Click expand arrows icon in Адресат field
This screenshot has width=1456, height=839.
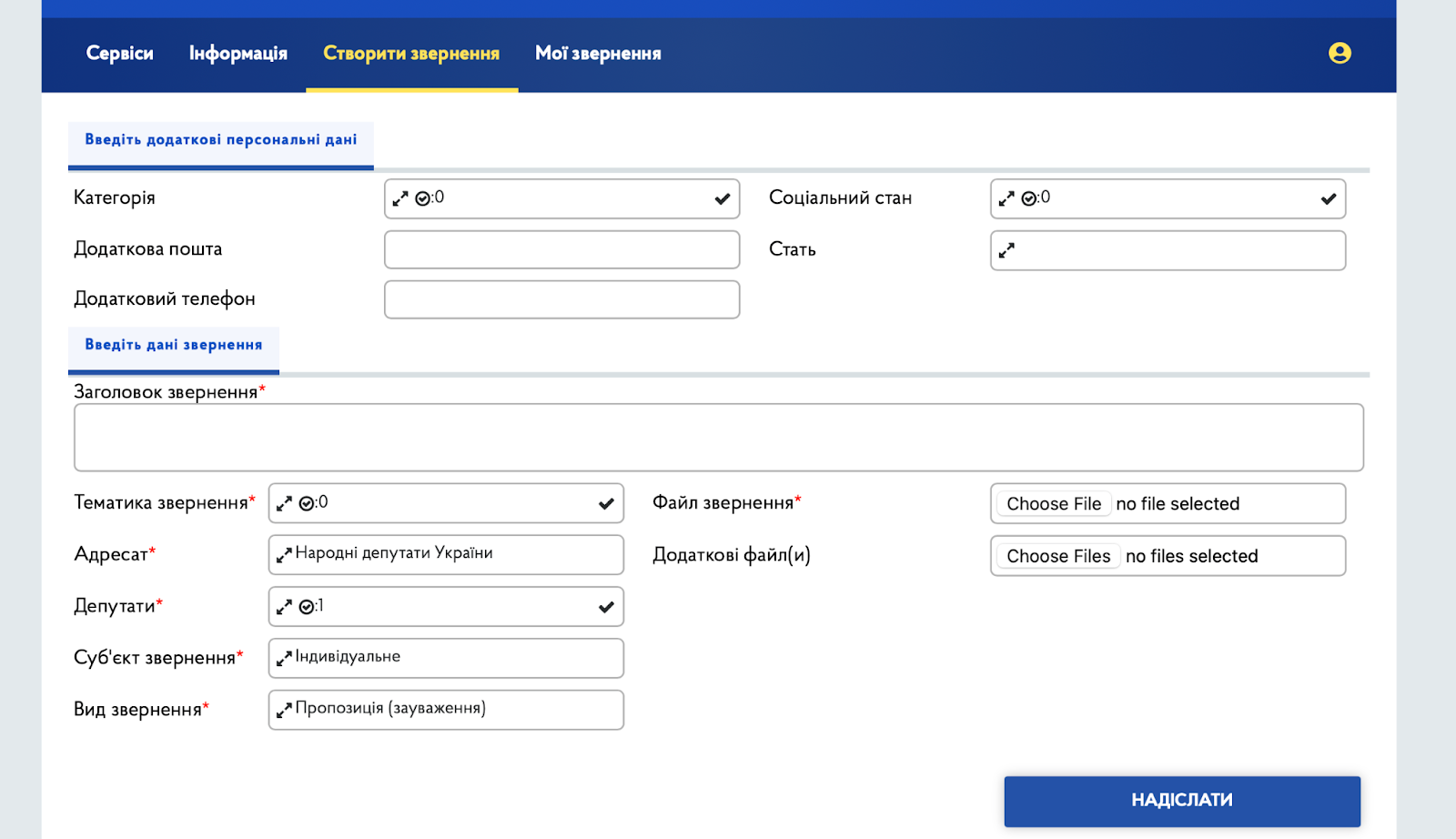coord(284,554)
